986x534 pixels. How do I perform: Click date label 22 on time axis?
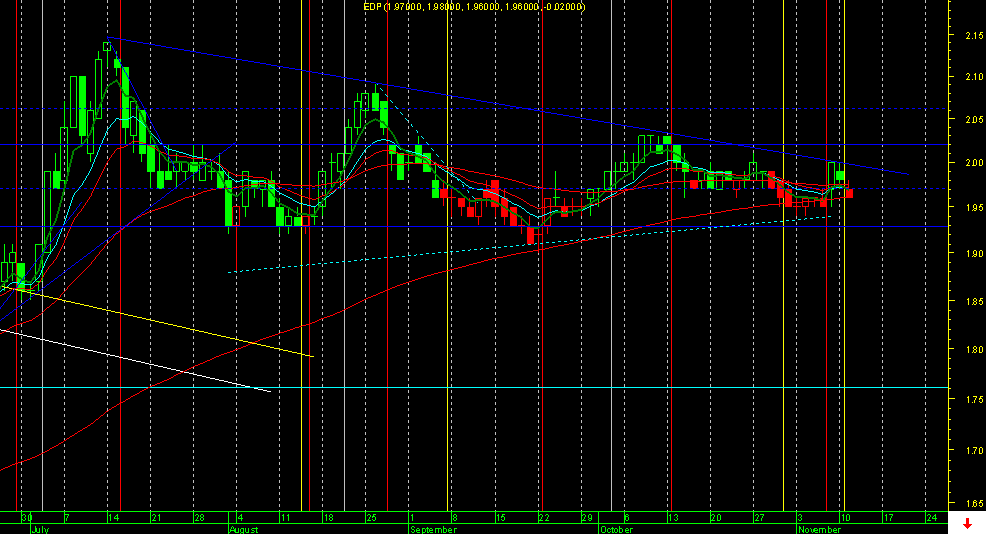click(544, 518)
